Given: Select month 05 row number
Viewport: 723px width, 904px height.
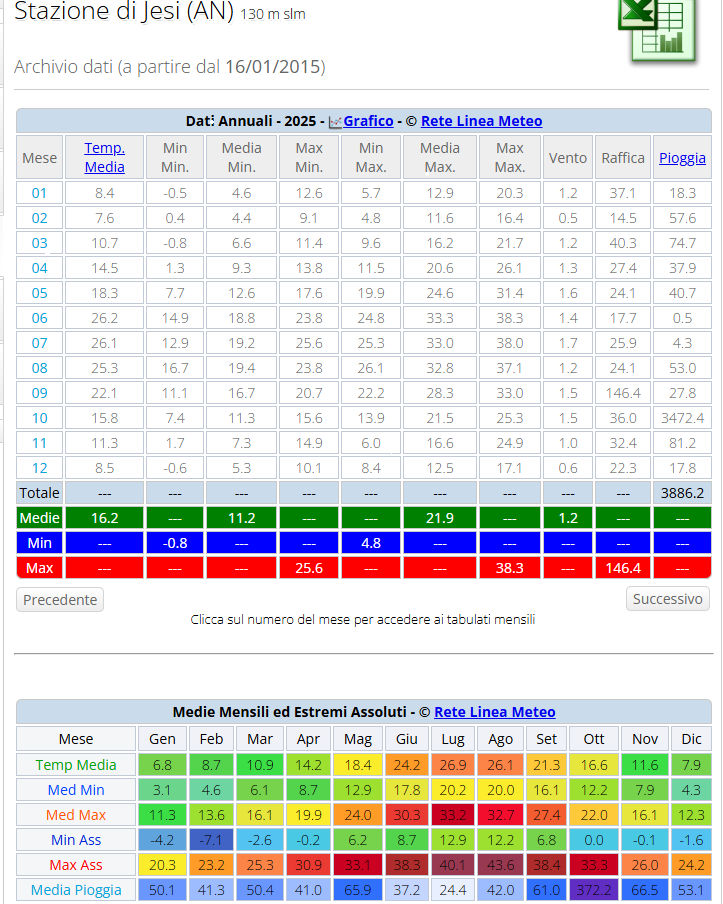Looking at the screenshot, I should [x=39, y=293].
